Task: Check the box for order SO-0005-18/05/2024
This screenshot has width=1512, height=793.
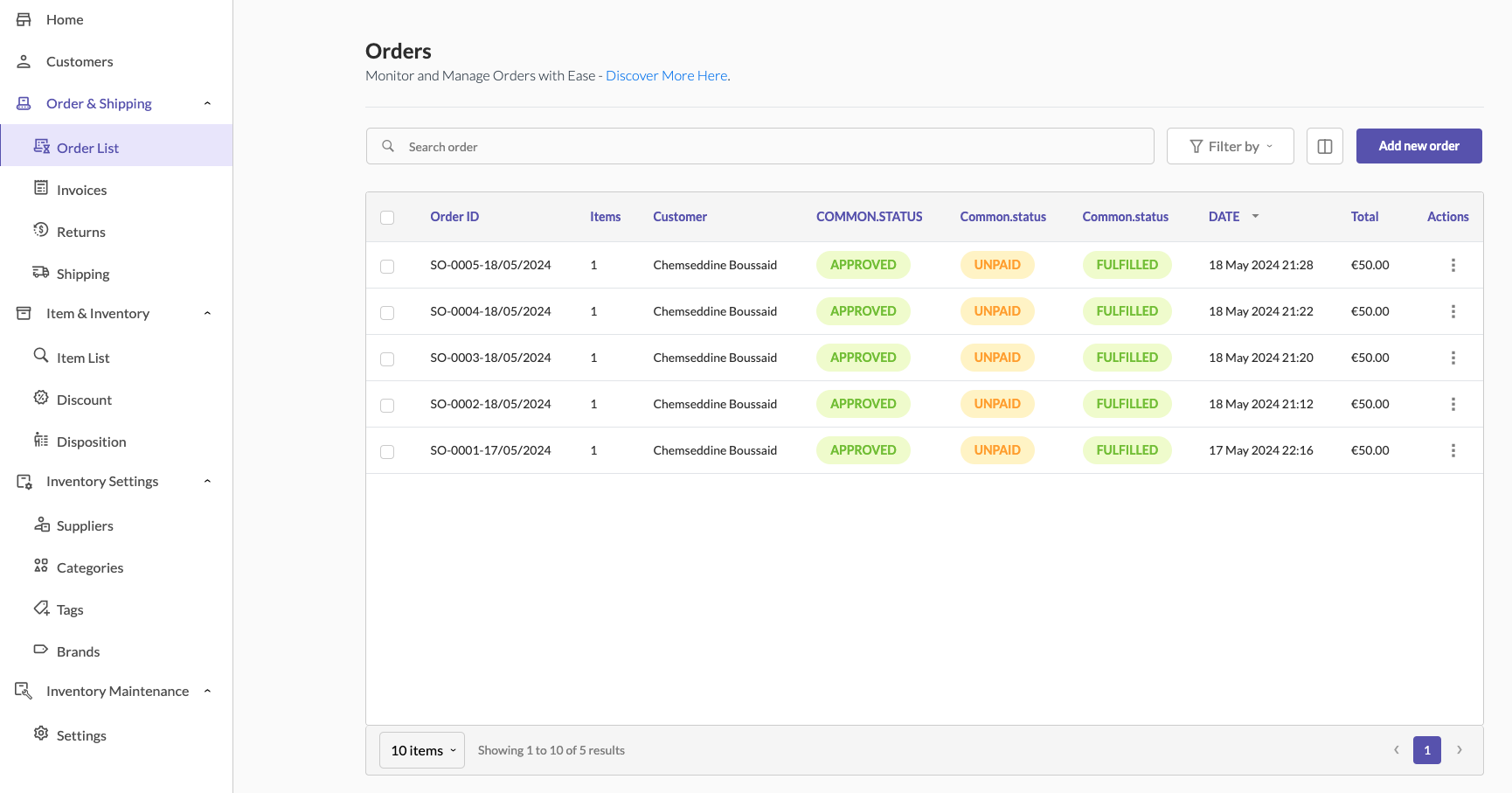Action: [387, 267]
